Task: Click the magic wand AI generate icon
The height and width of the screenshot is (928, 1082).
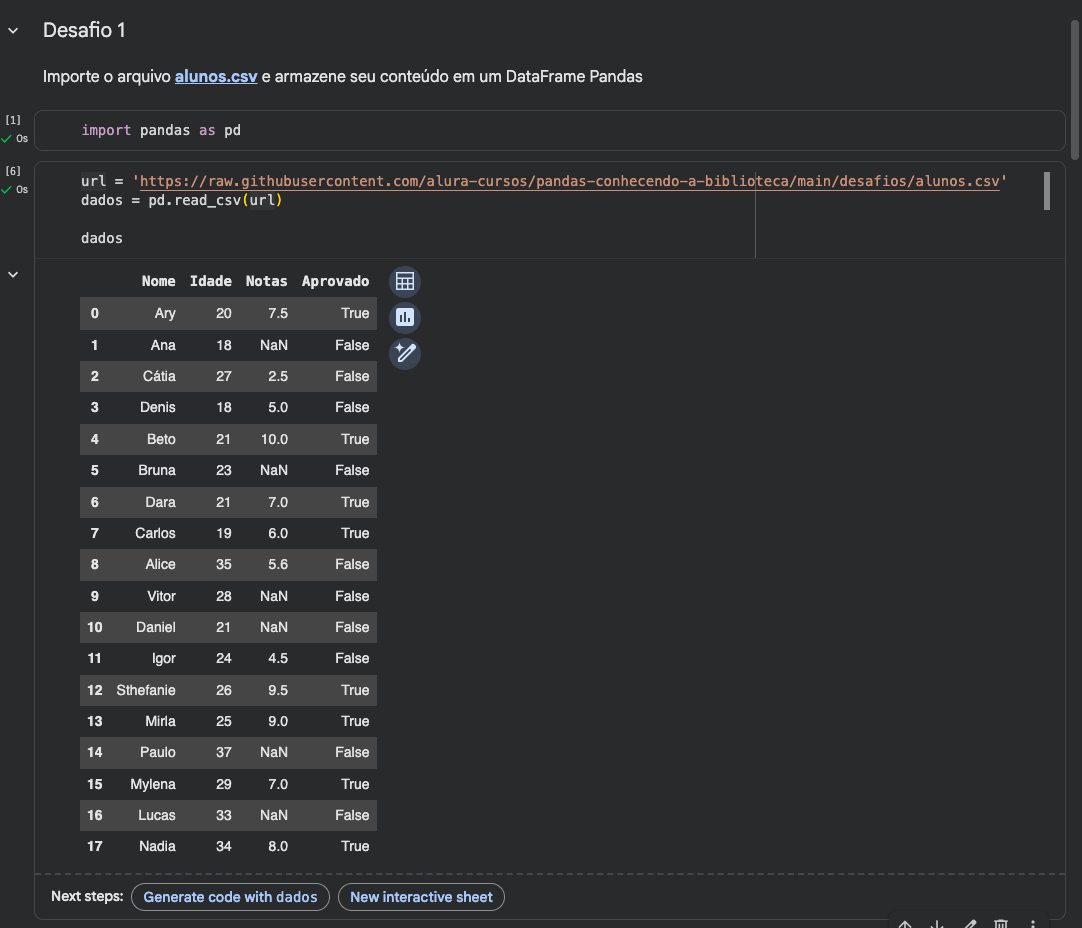Action: click(x=405, y=353)
